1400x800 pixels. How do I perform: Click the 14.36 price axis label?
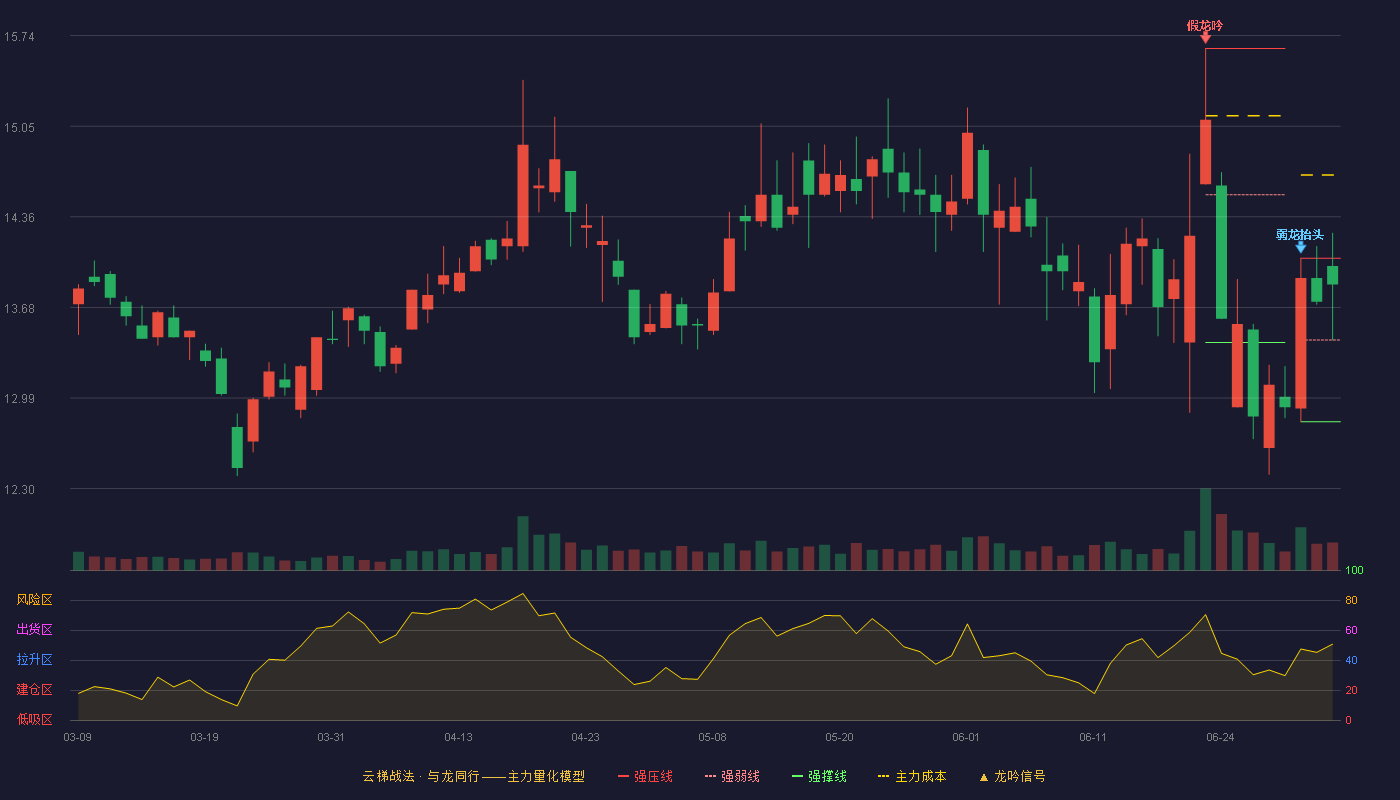(x=19, y=218)
